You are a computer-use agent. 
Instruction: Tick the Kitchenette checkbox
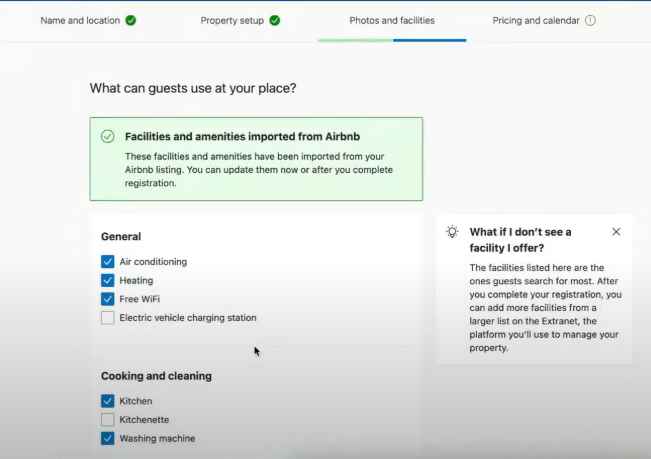coord(108,420)
